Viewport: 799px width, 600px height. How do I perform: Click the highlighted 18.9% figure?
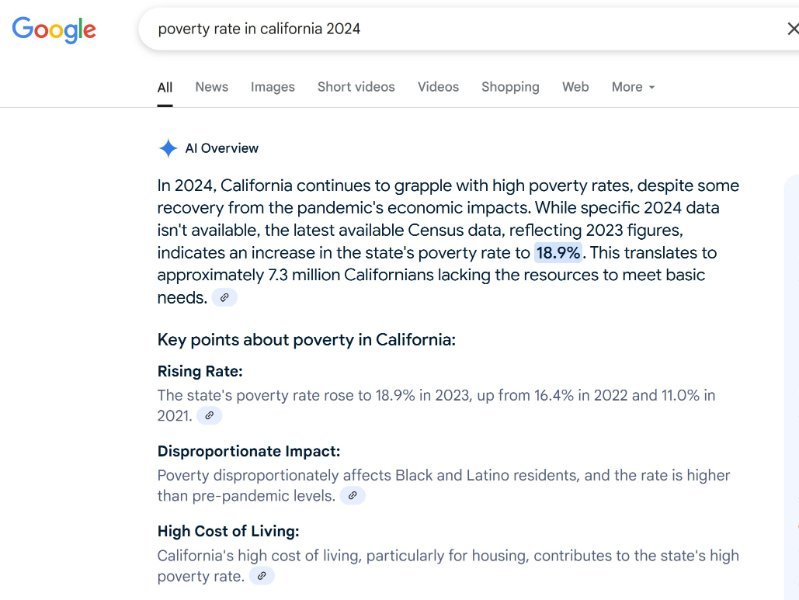pyautogui.click(x=558, y=253)
